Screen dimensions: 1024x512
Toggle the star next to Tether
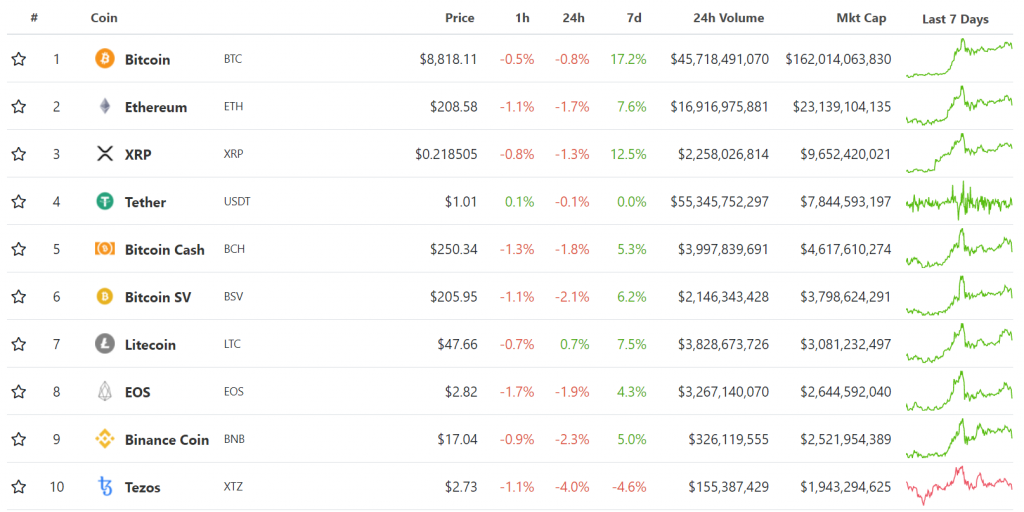tap(18, 202)
